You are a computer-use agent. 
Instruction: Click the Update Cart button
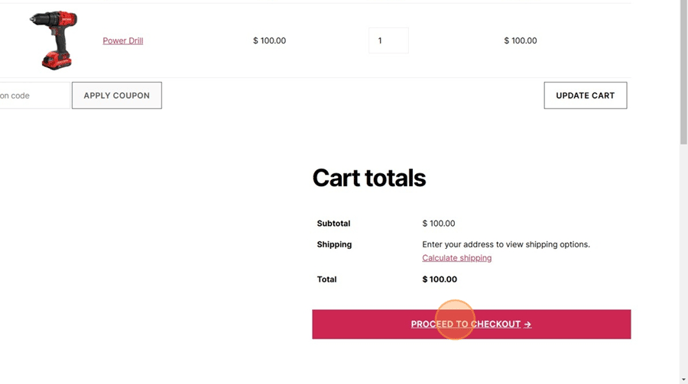point(585,95)
